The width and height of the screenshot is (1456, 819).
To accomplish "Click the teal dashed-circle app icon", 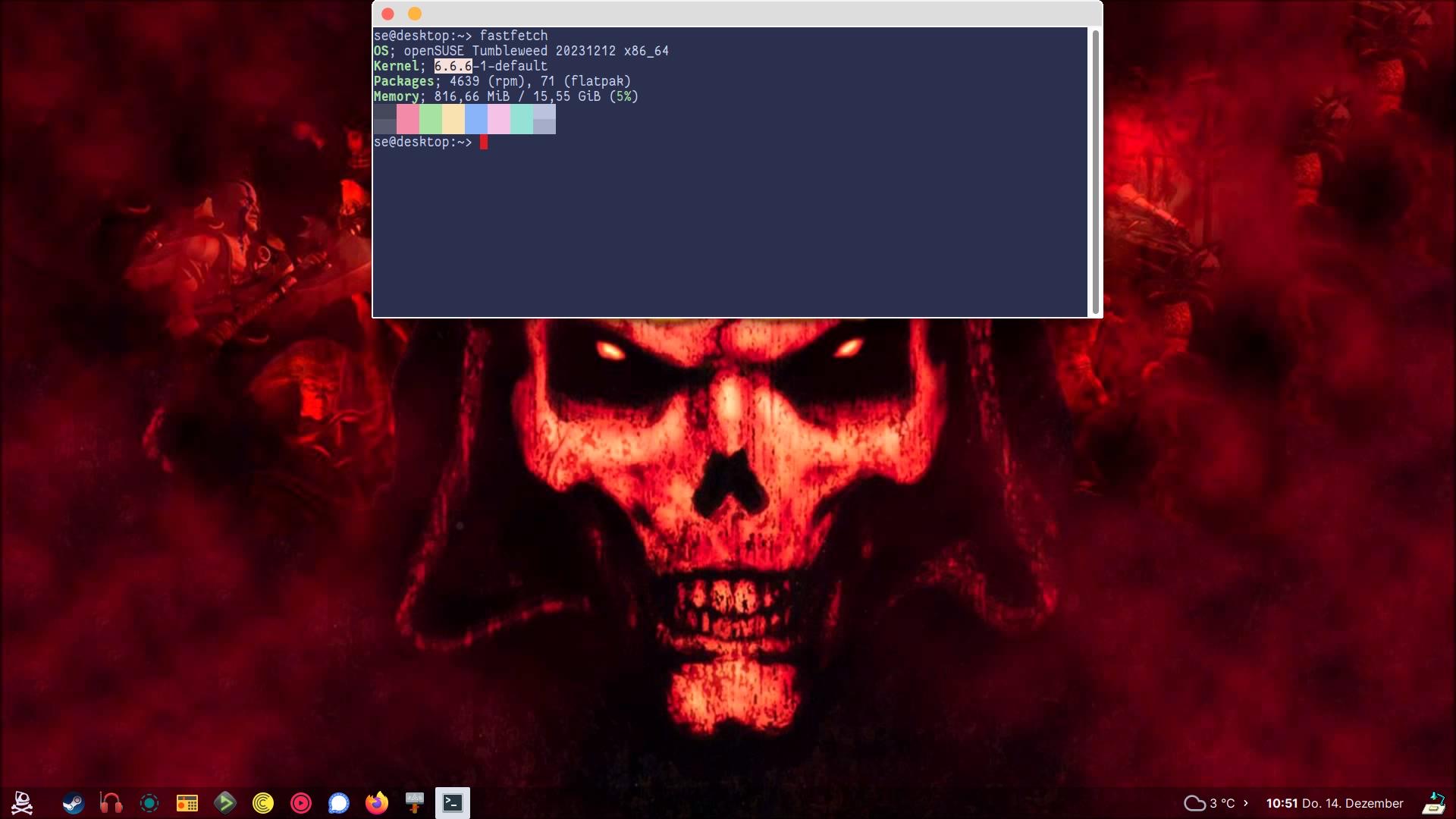I will [x=149, y=802].
